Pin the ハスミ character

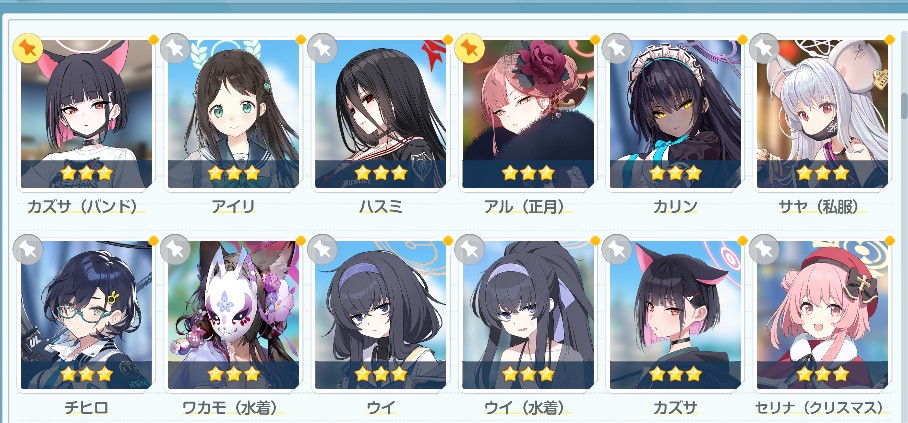[322, 48]
